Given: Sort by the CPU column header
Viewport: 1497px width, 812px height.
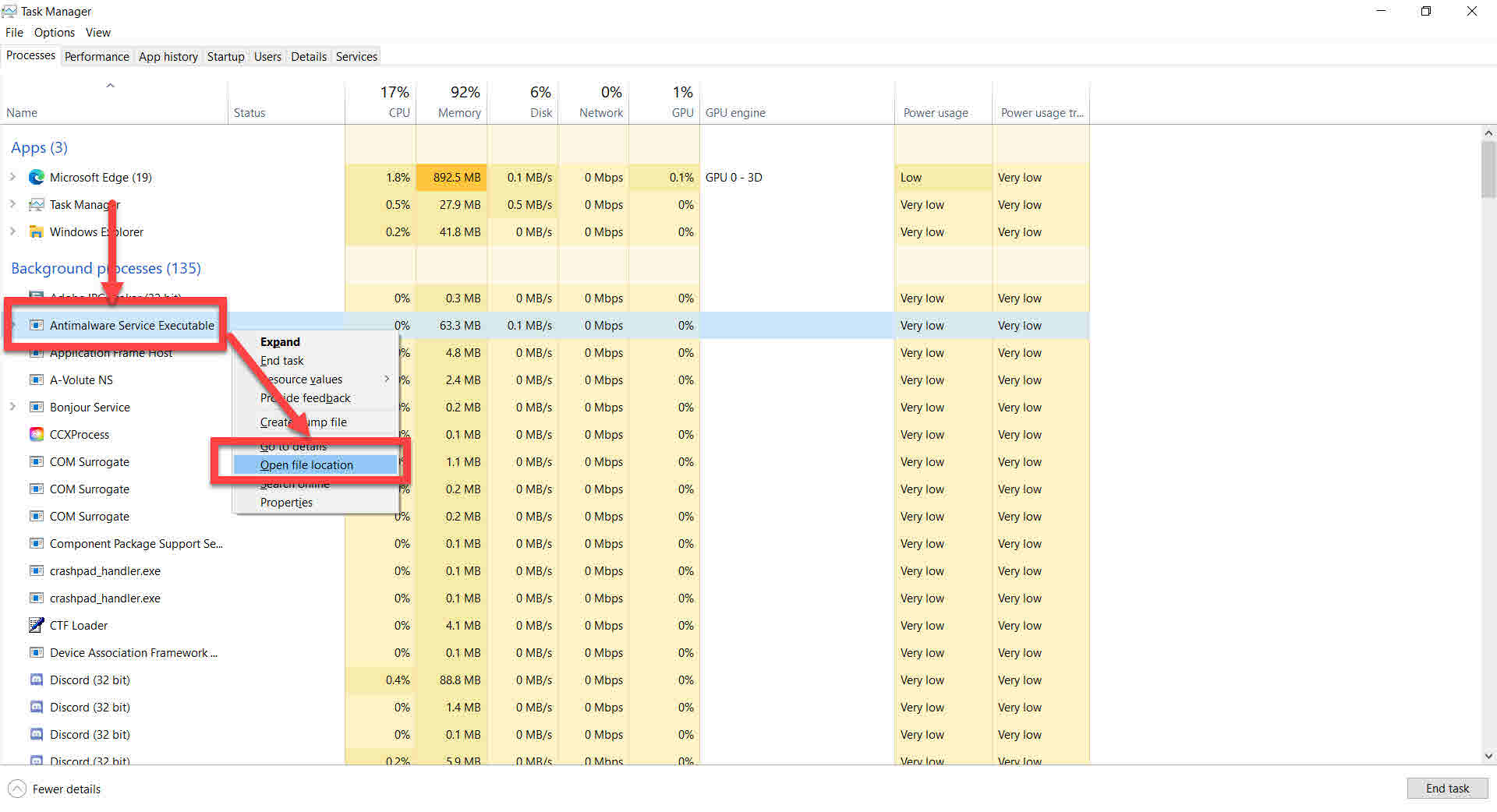Looking at the screenshot, I should [380, 102].
